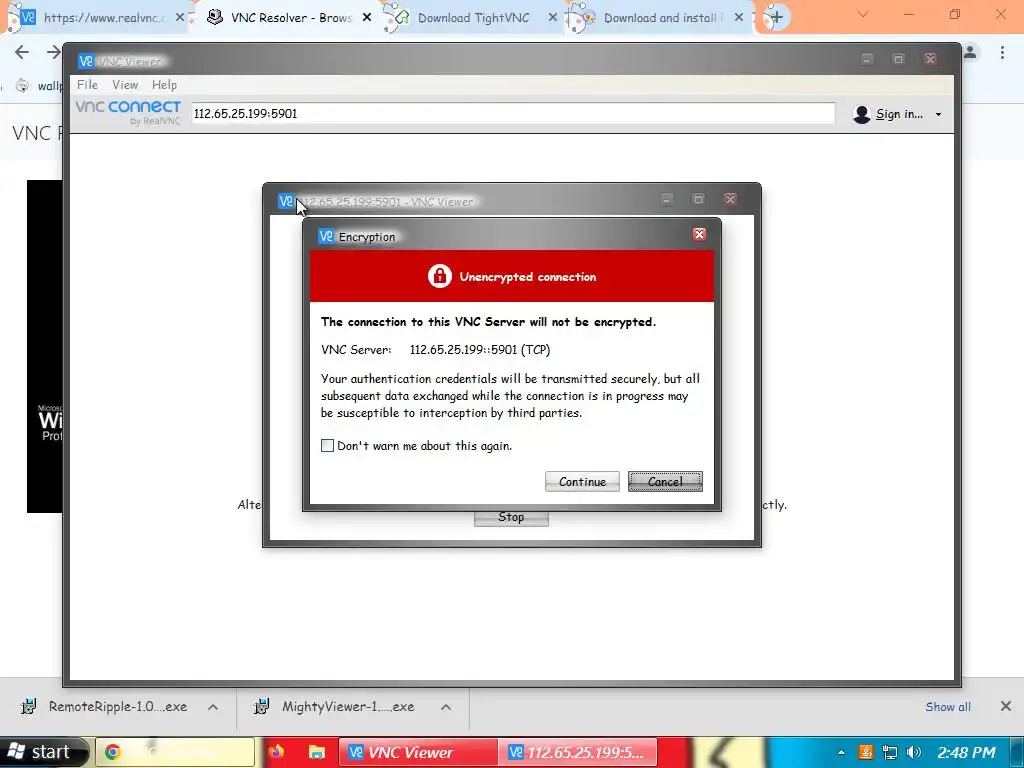Close the Encryption dialog with the red X
Viewport: 1024px width, 768px height.
coord(699,234)
